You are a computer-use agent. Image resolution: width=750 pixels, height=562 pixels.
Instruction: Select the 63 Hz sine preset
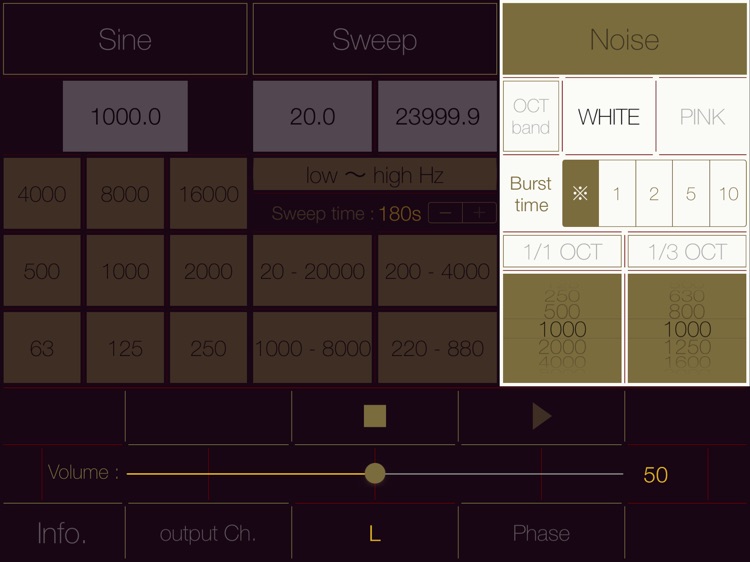[x=42, y=348]
